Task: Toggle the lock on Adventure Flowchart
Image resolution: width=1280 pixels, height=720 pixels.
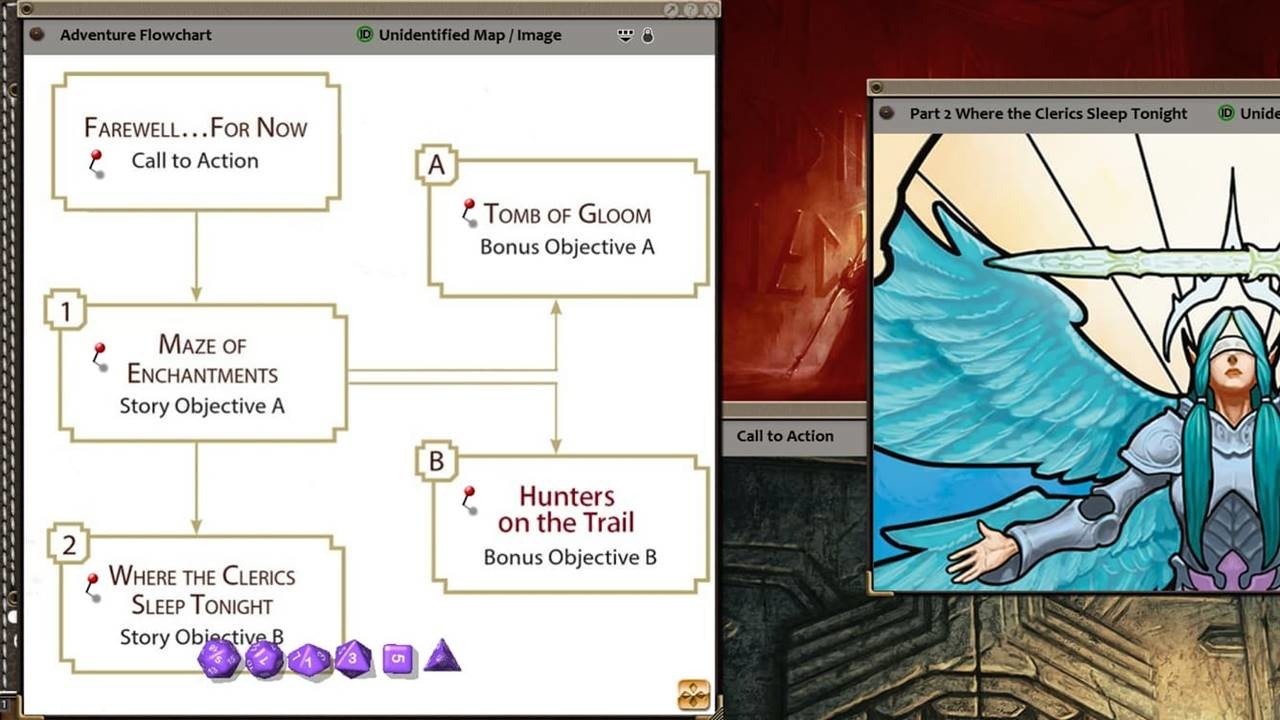Action: click(648, 35)
